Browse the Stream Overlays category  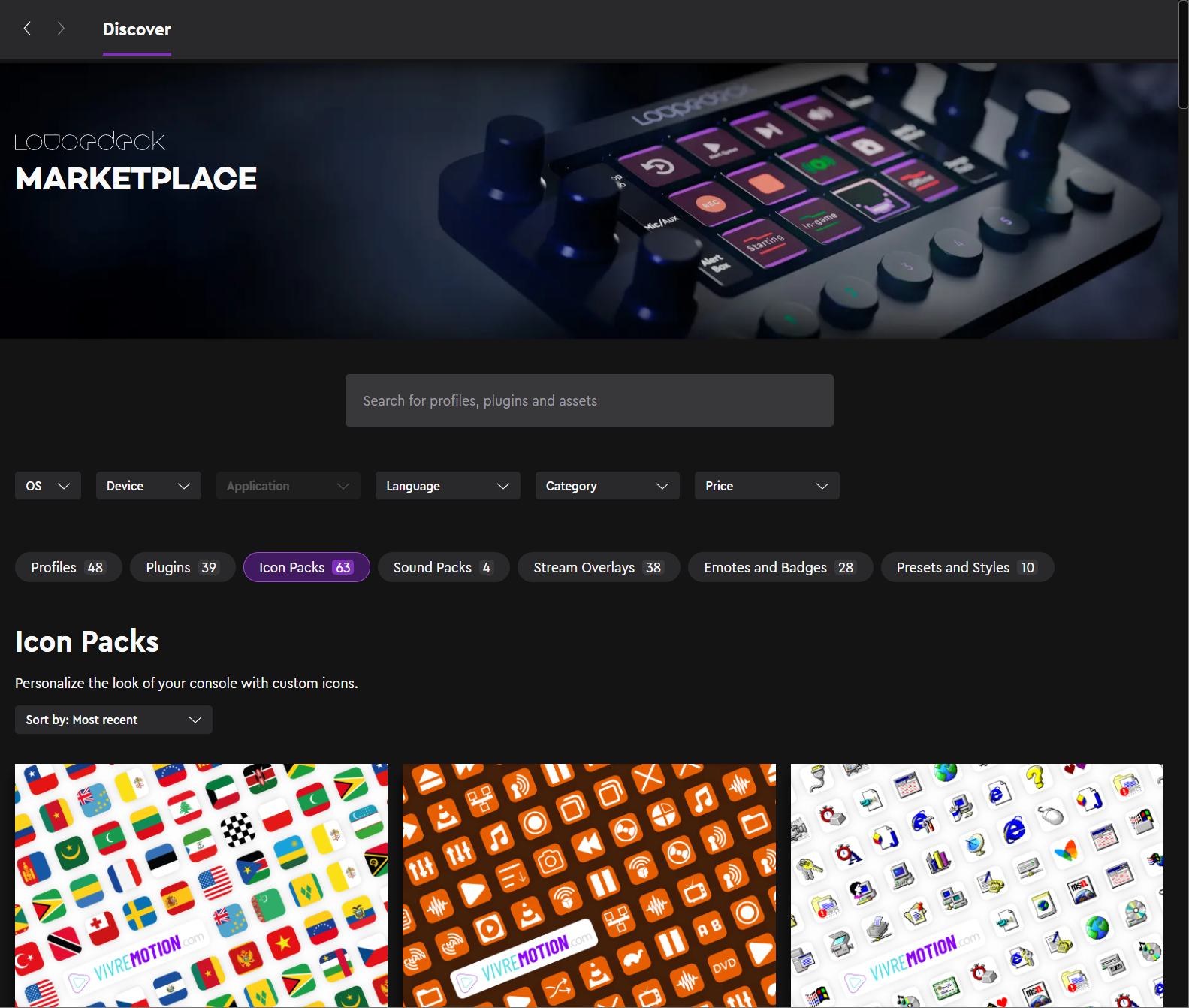click(598, 567)
